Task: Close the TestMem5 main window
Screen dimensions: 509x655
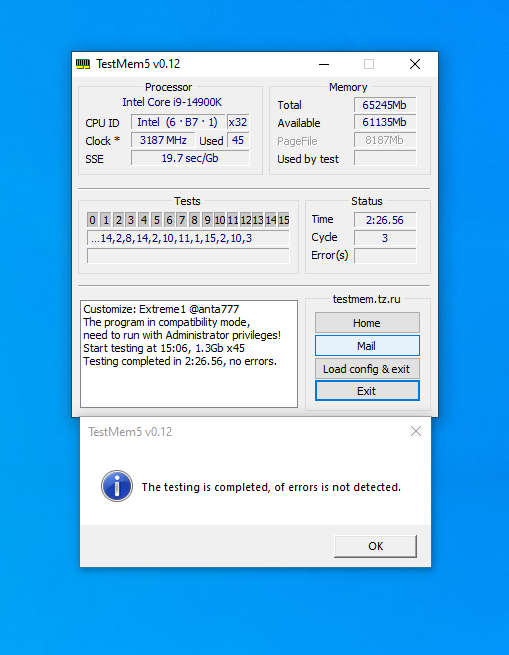Action: click(415, 64)
